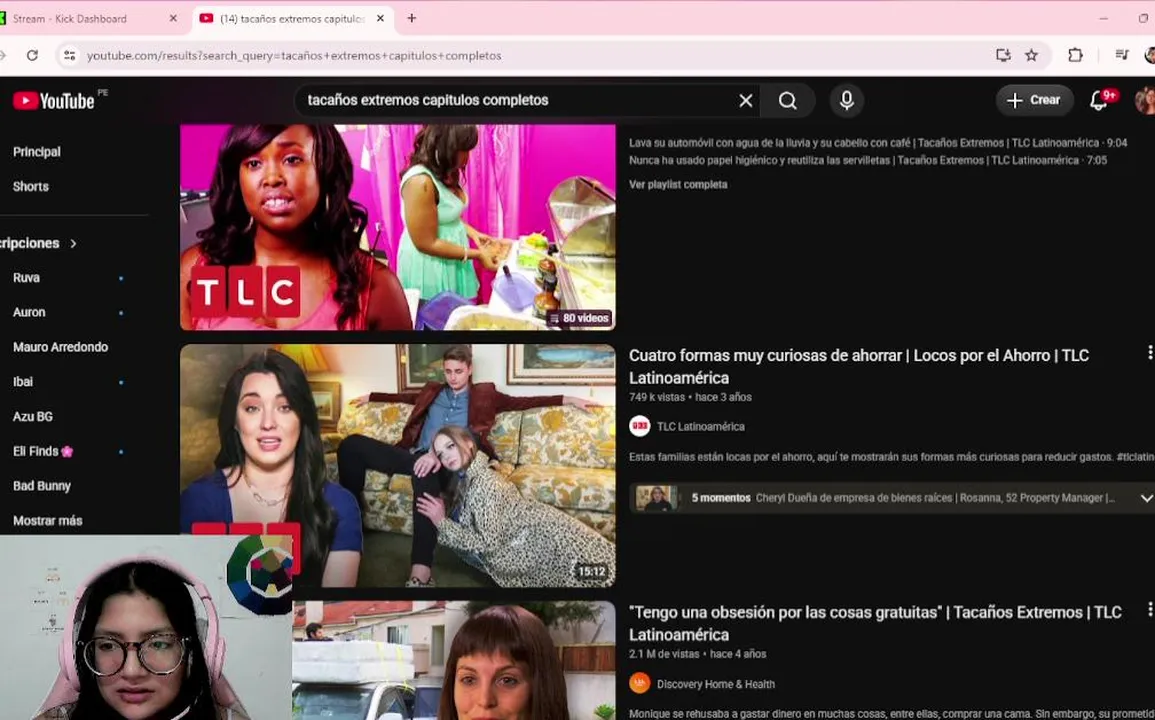Go to Principal in the sidebar
The width and height of the screenshot is (1155, 720).
(37, 152)
